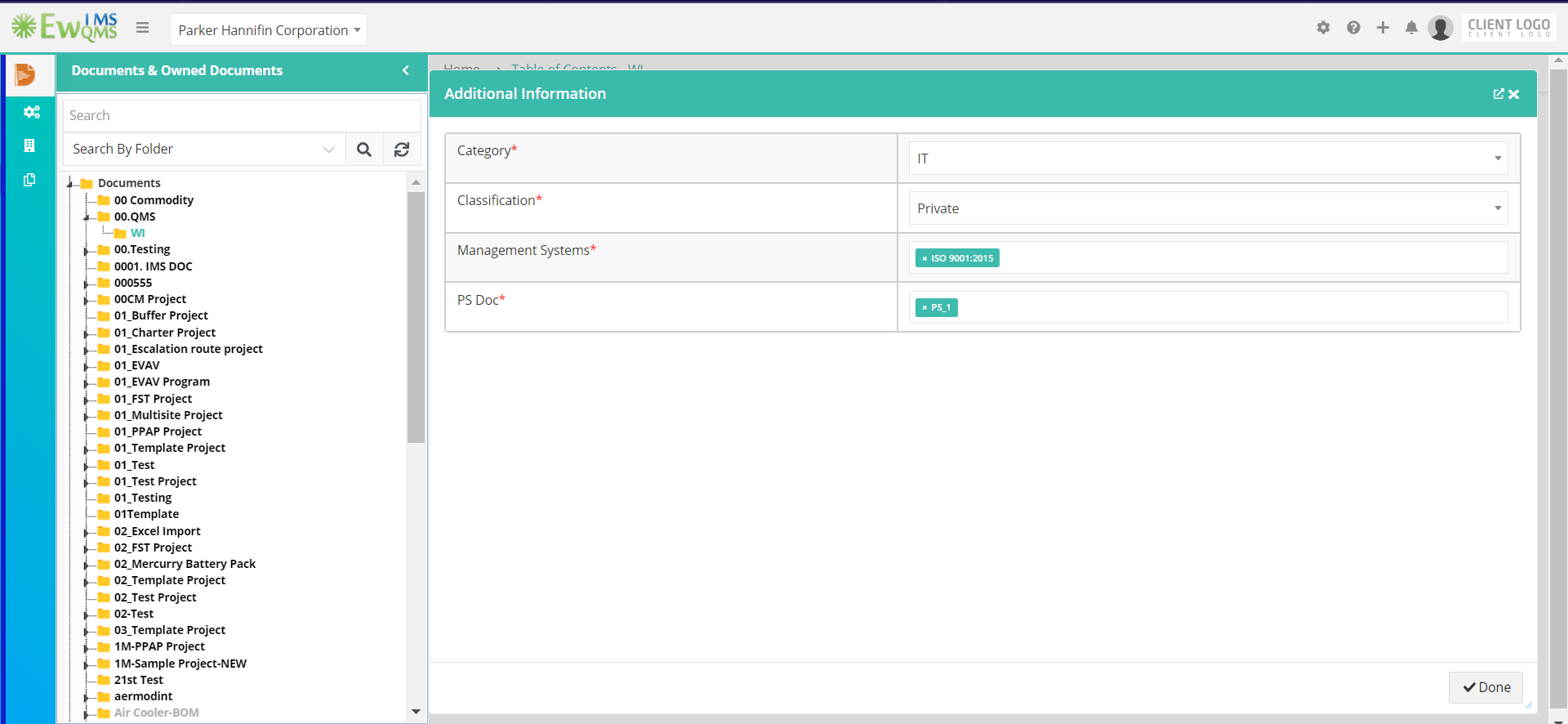Click the tree scrollbar down arrow

pos(416,712)
